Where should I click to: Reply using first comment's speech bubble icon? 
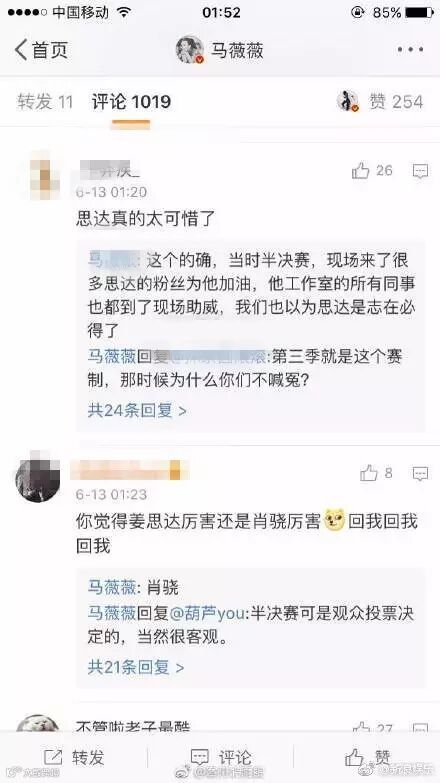point(421,171)
